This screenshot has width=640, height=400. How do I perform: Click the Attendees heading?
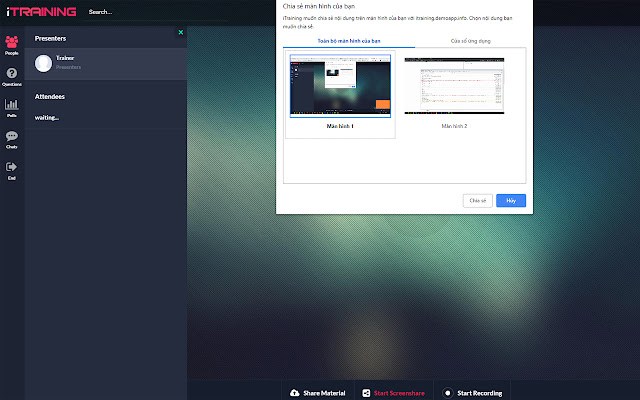(50, 97)
